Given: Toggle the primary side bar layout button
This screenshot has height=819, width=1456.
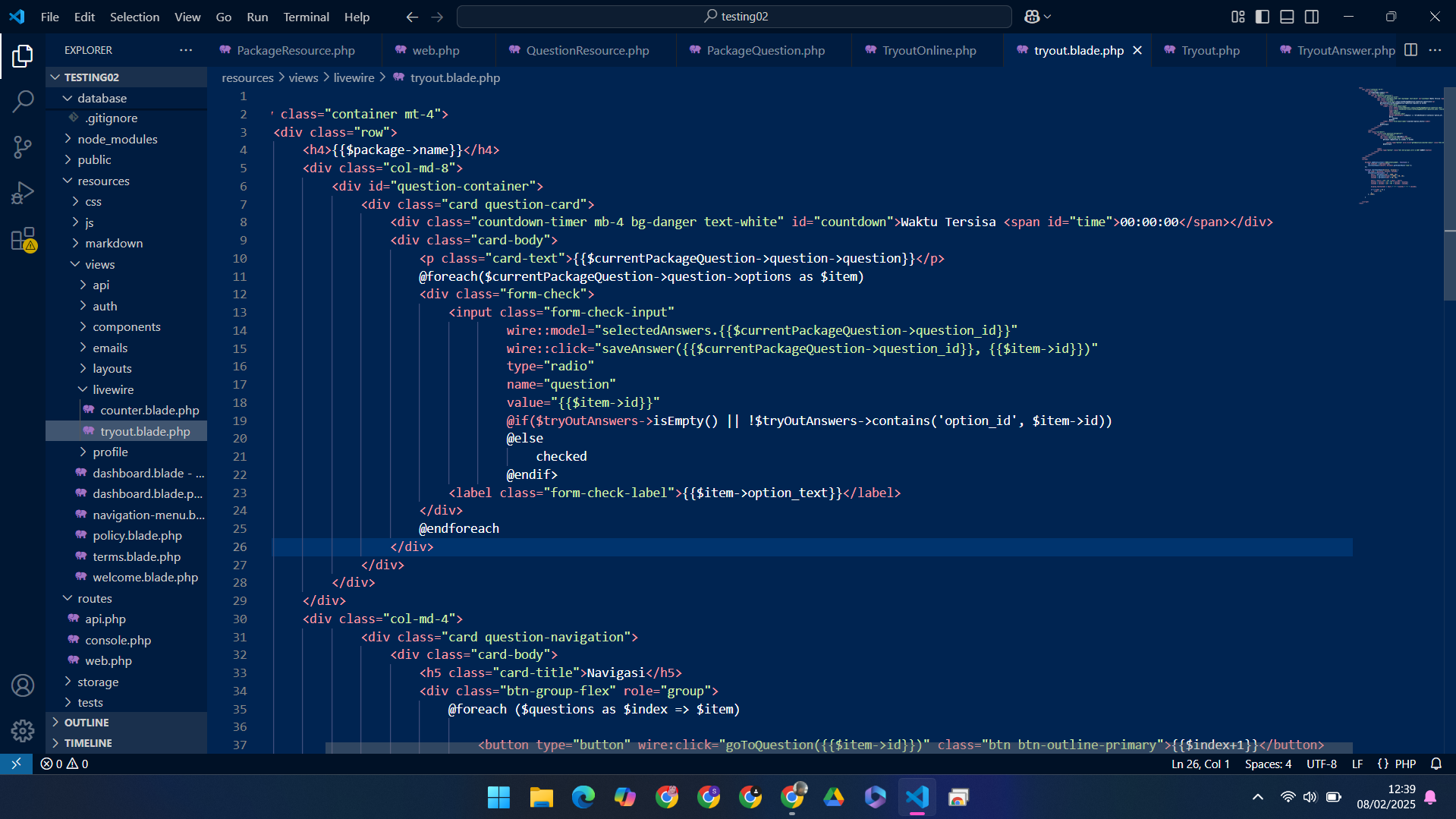Looking at the screenshot, I should point(1263,17).
